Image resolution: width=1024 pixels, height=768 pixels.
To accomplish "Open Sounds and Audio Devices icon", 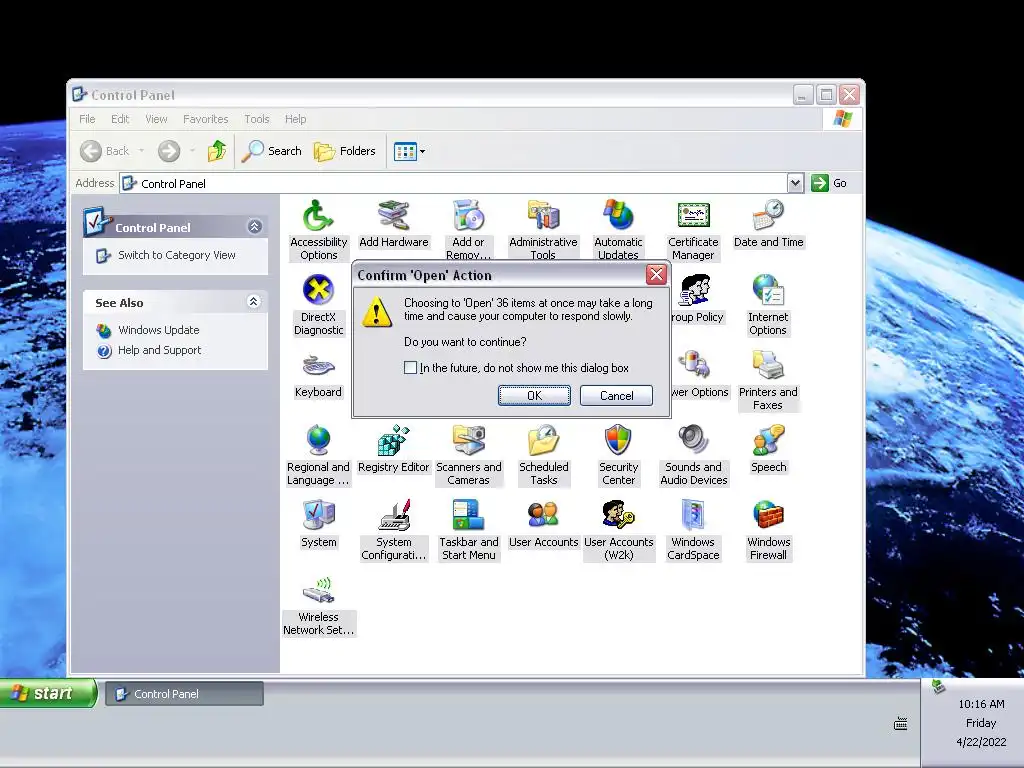I will click(693, 455).
